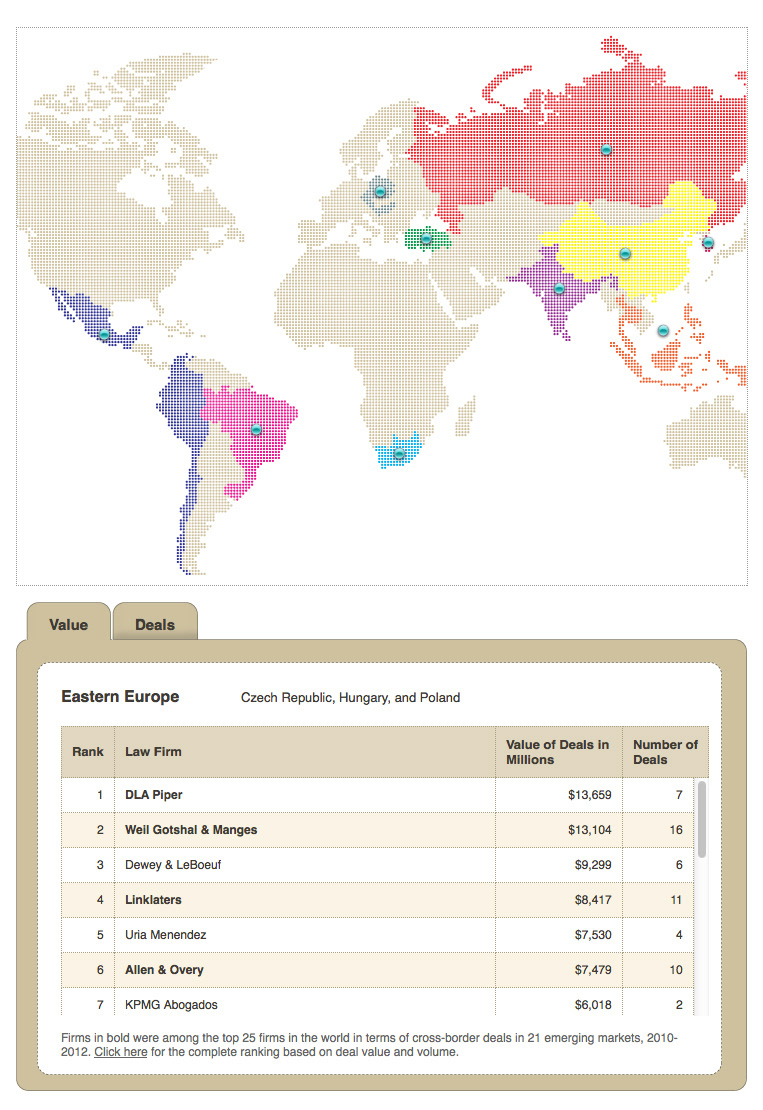The image size is (763, 1110).
Task: Select the China map marker
Action: pos(624,253)
